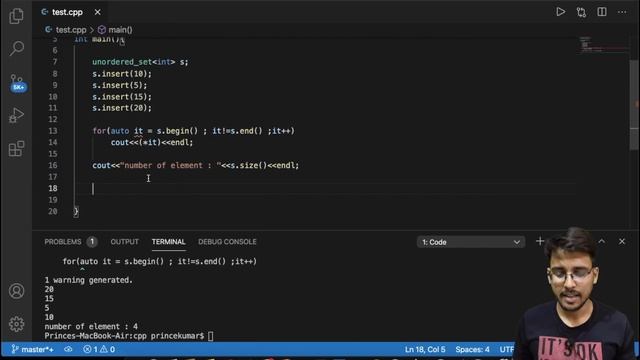Open the Manage gear icon
640x360 pixels.
pyautogui.click(x=16, y=324)
